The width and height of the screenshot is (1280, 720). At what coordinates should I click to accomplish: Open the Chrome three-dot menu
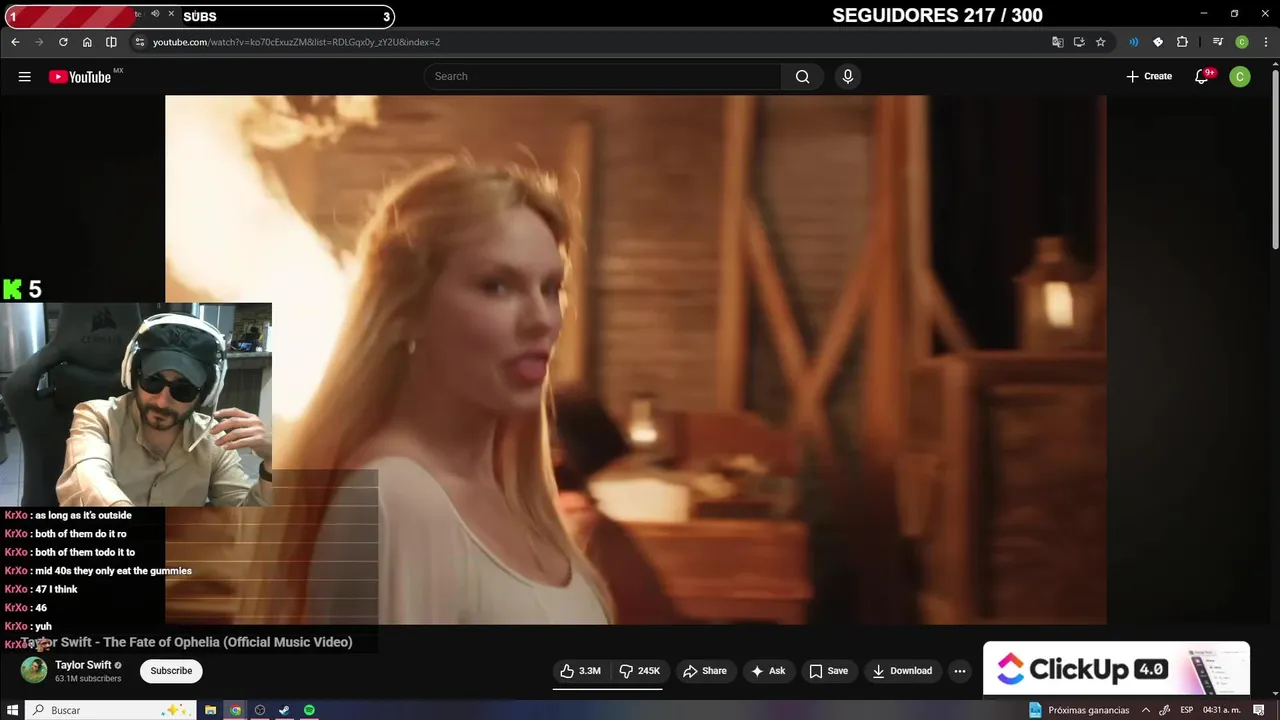pyautogui.click(x=1265, y=42)
